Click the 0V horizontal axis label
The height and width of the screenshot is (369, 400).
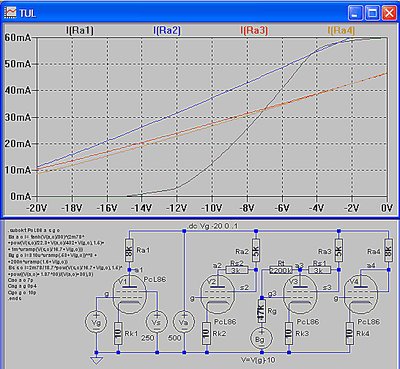[x=387, y=208]
